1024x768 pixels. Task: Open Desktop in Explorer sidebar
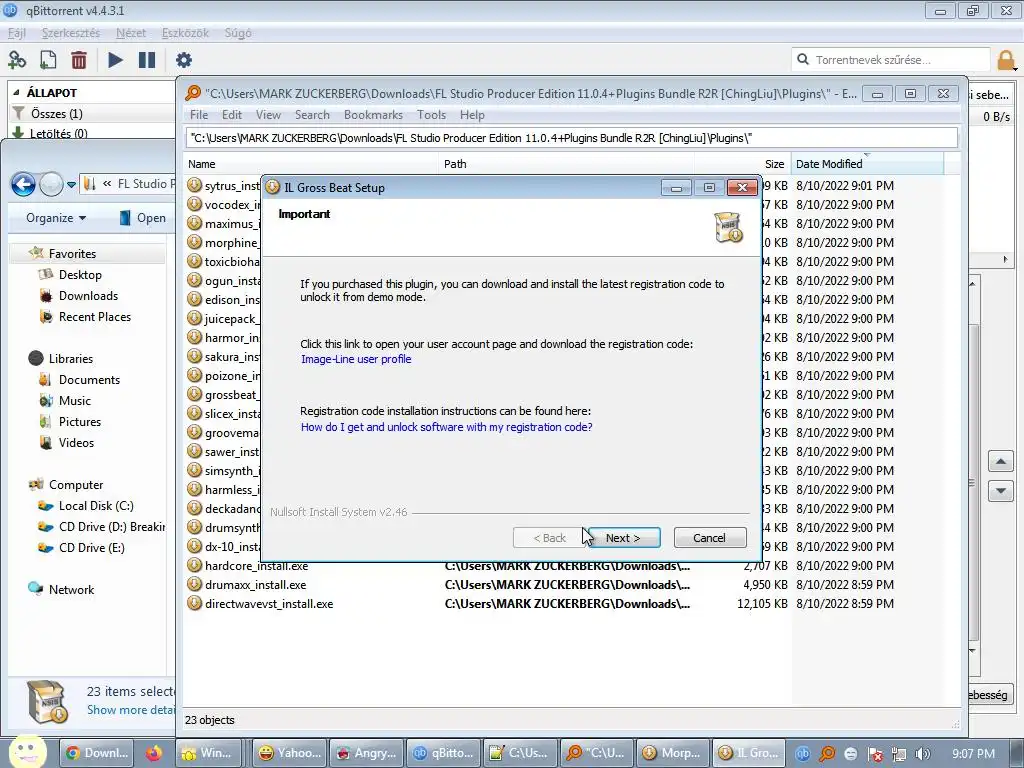(x=80, y=275)
